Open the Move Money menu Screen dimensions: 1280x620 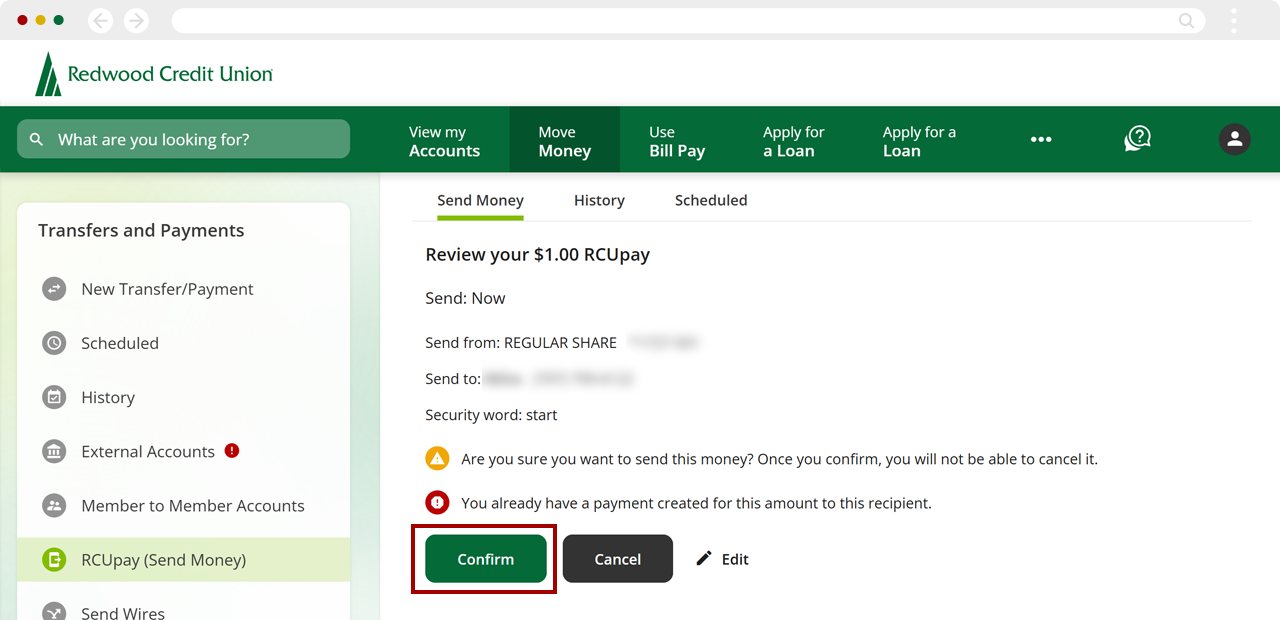tap(565, 141)
